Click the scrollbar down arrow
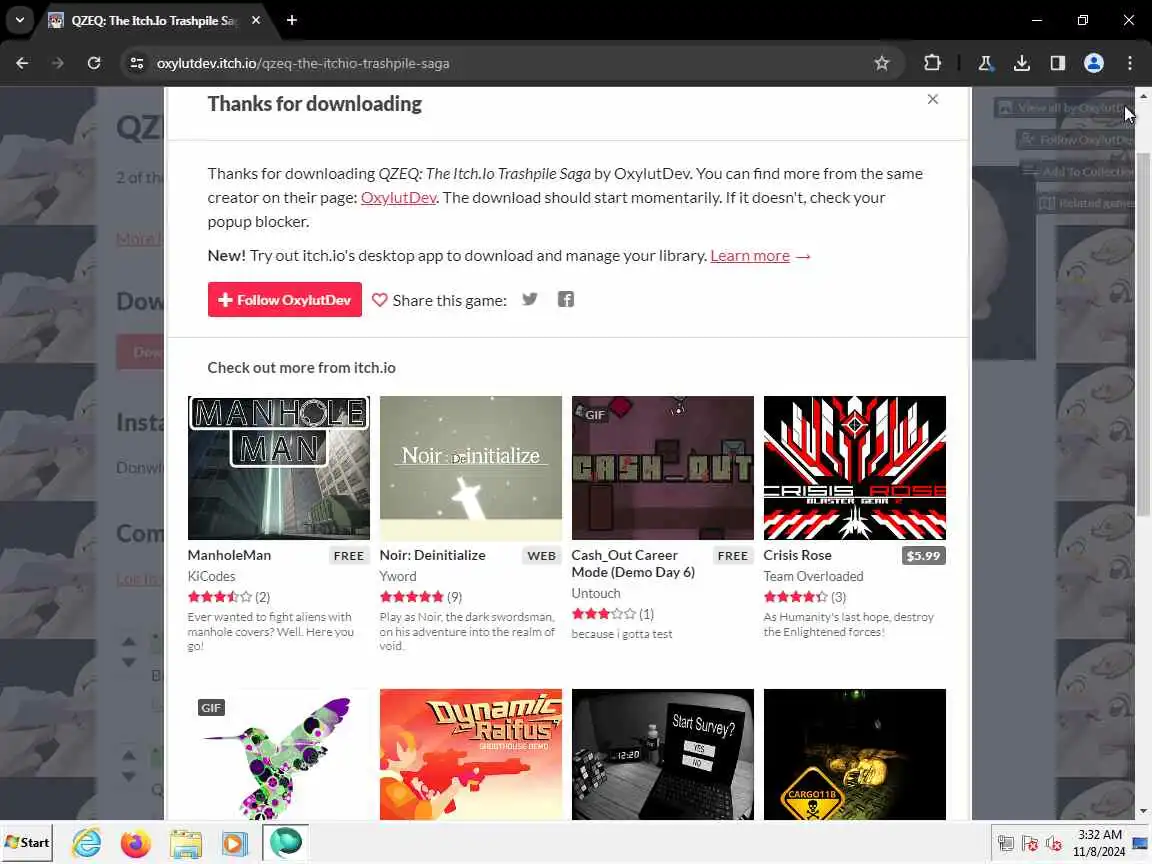Screen dimensions: 1152x864 1143,811
